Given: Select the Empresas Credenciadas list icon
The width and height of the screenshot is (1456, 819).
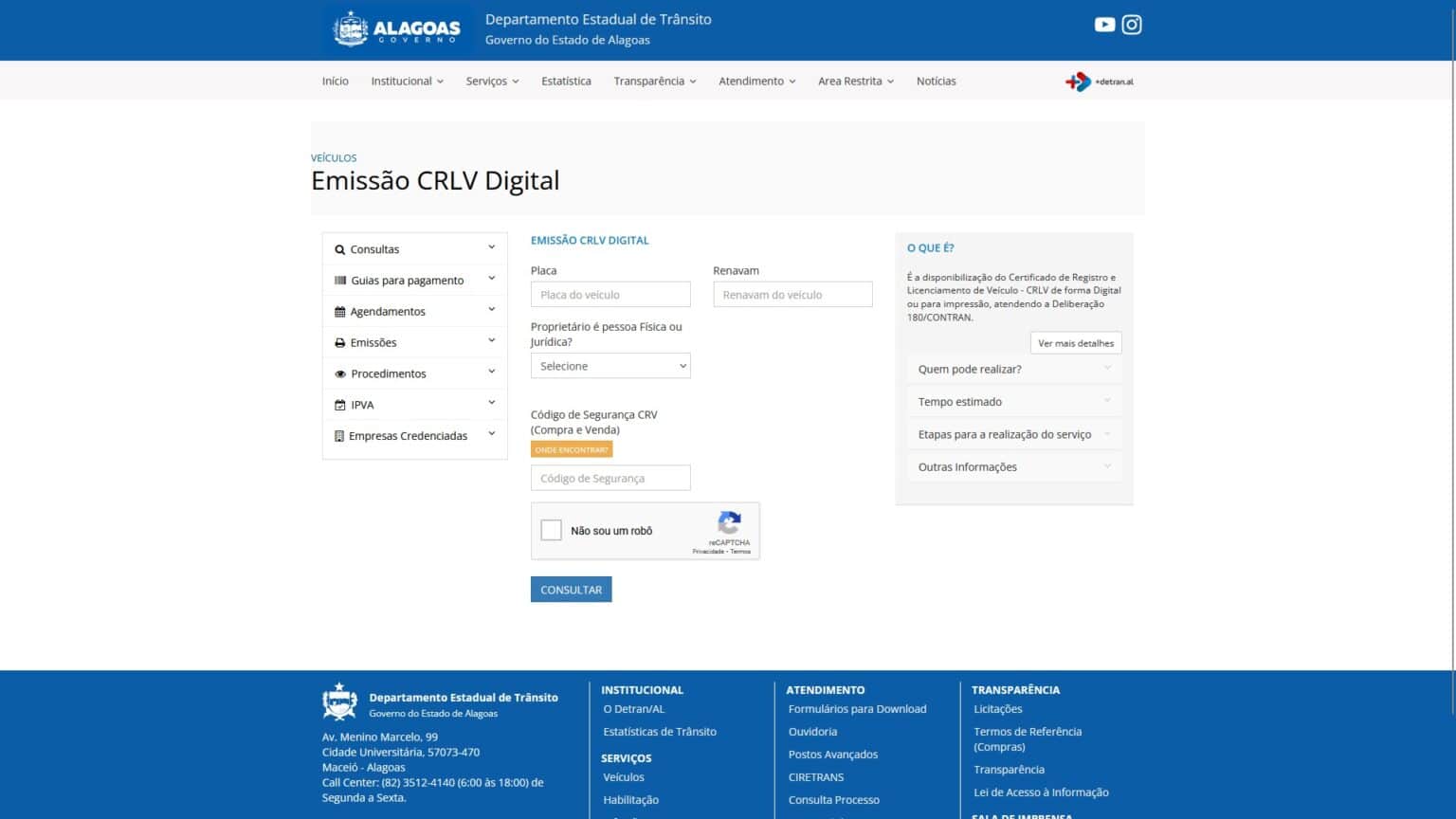Looking at the screenshot, I should [340, 435].
